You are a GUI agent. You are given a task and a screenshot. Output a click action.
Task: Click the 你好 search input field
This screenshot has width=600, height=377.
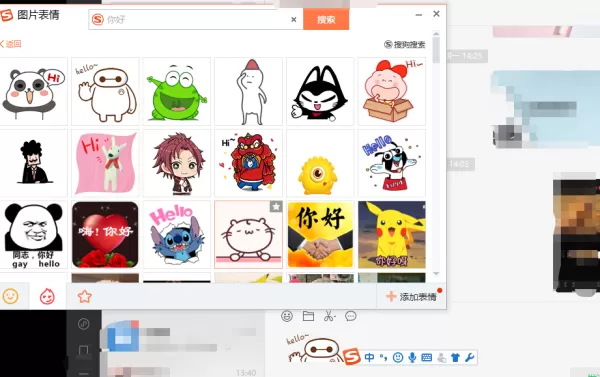pos(196,20)
